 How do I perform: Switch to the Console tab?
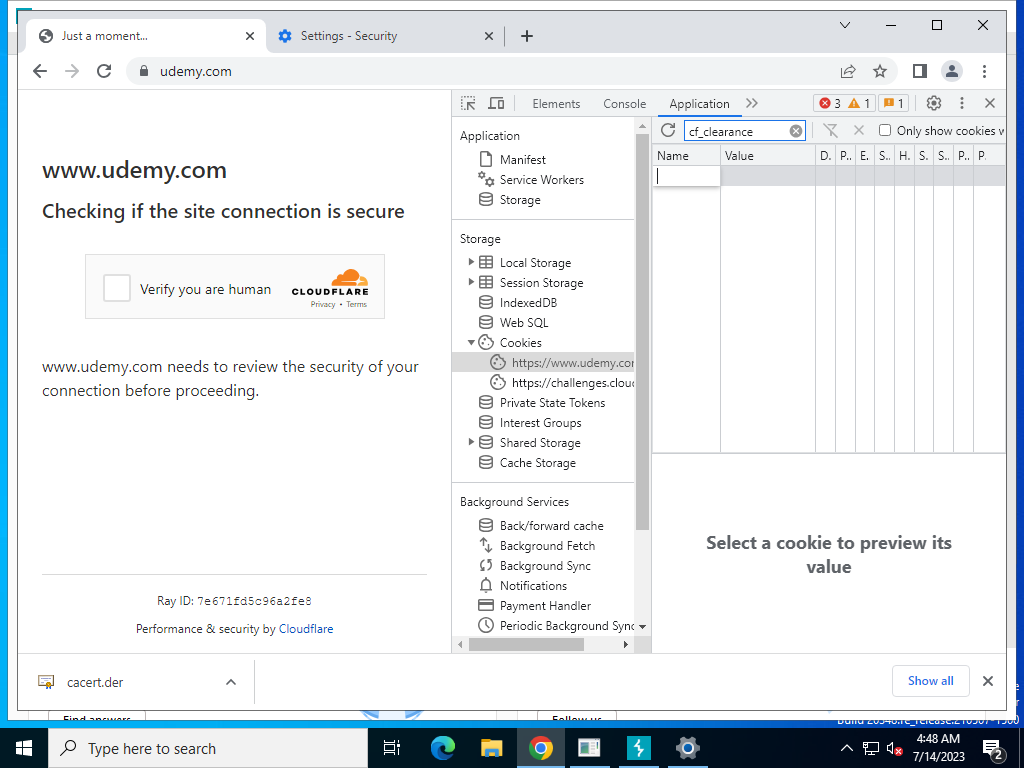624,103
